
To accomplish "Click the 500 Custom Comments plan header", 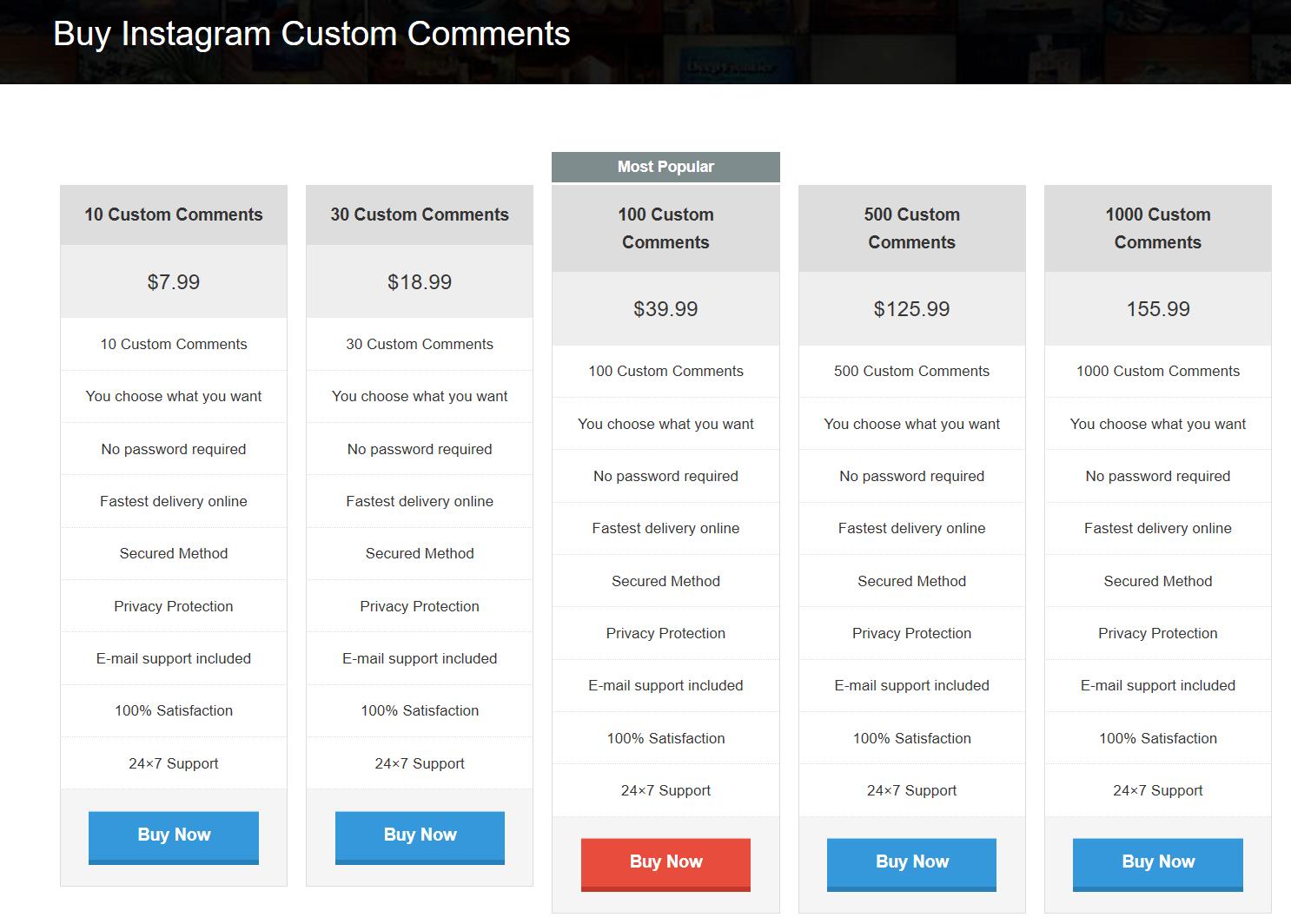I will pos(911,228).
